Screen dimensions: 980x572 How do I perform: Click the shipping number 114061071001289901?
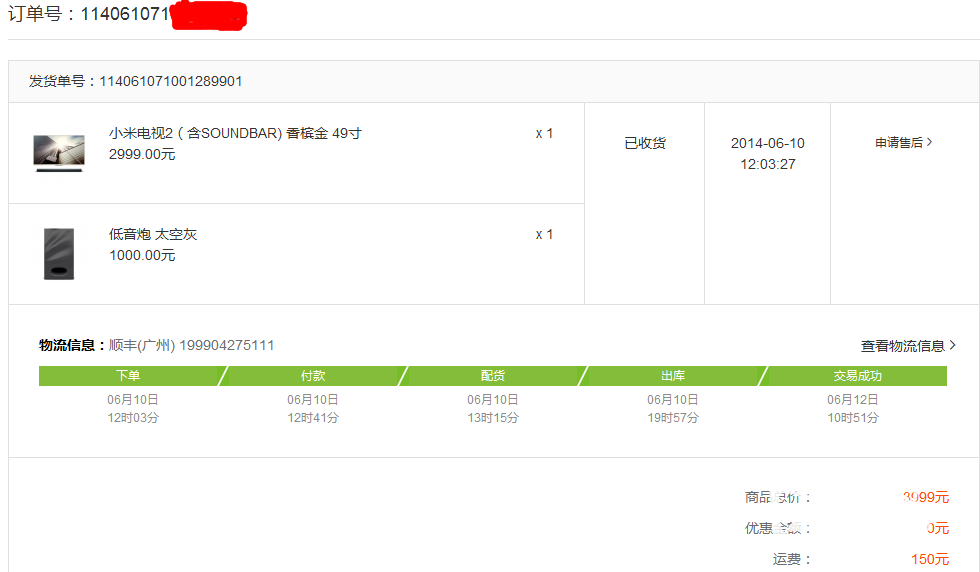170,81
